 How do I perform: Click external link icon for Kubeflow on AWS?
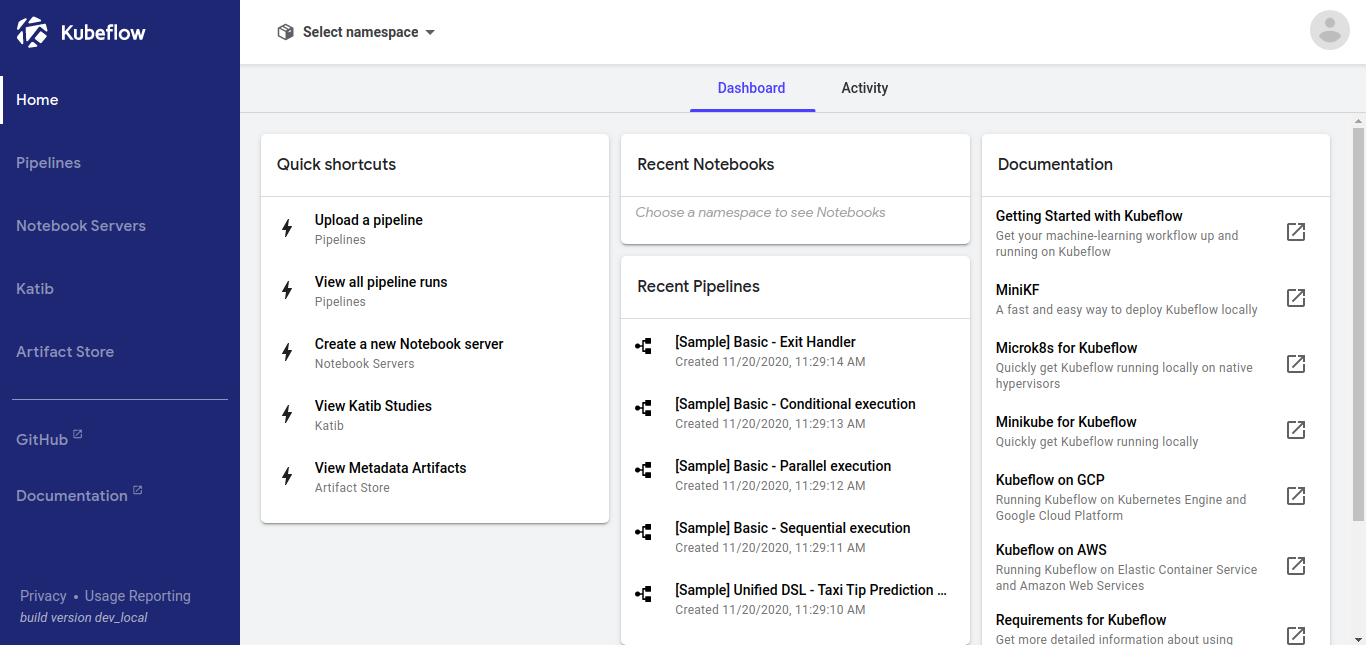click(1295, 566)
